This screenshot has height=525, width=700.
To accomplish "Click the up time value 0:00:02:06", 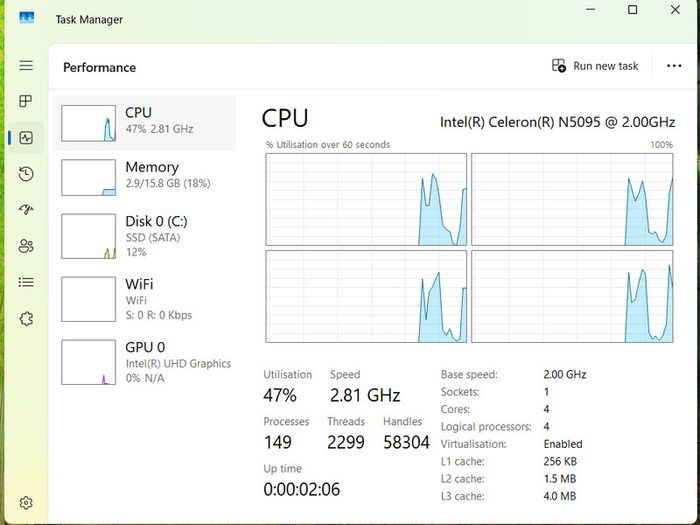I will tap(302, 489).
